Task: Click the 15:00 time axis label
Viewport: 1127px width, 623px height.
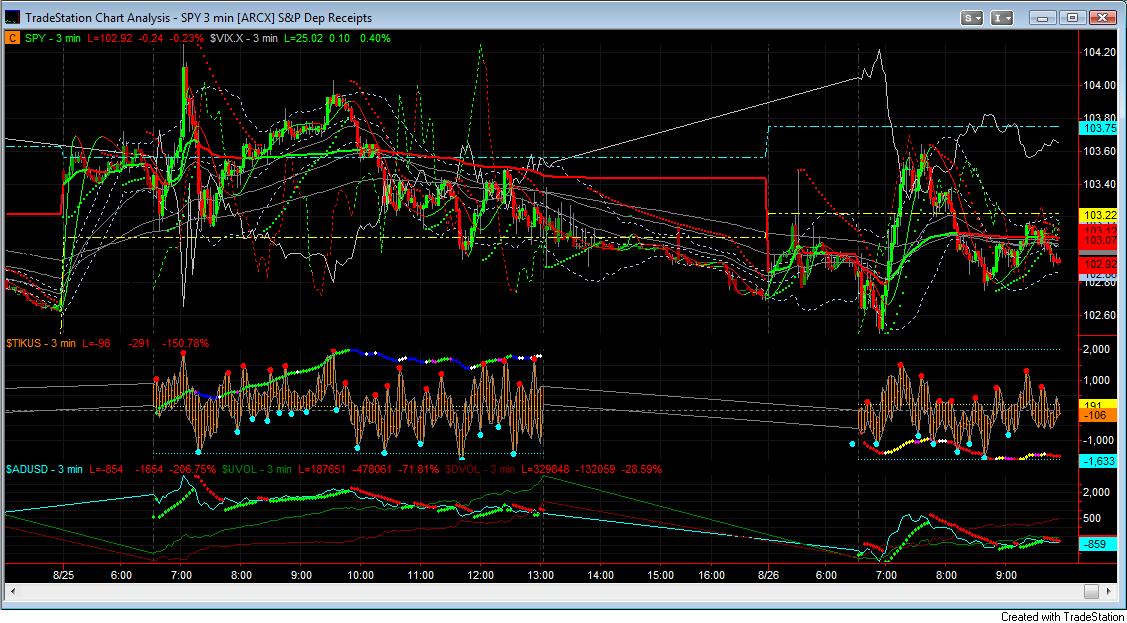Action: pyautogui.click(x=661, y=575)
